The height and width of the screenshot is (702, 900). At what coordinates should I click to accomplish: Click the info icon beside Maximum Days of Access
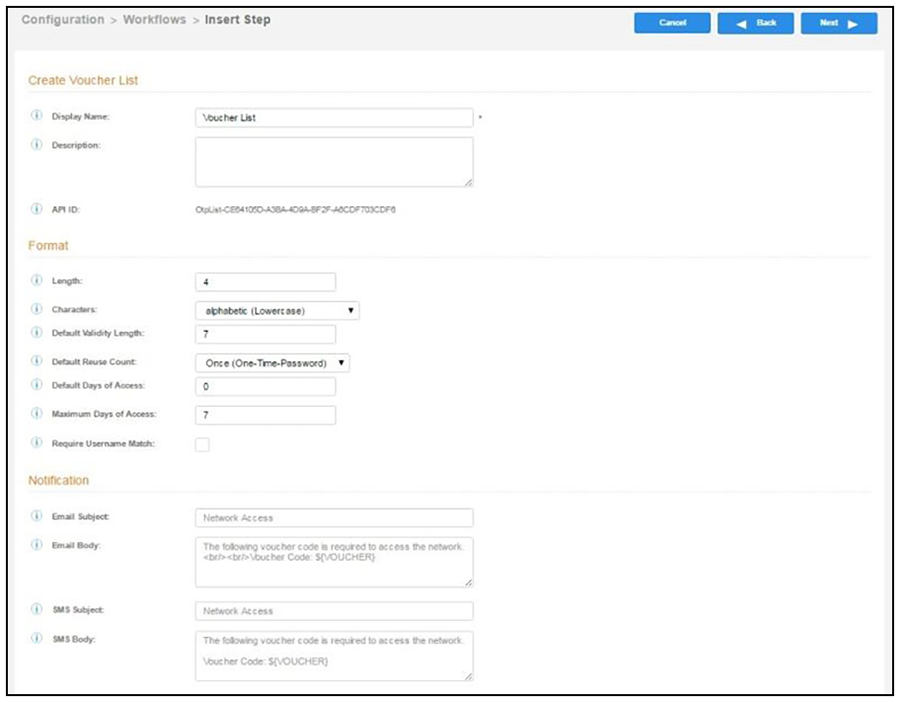36,413
